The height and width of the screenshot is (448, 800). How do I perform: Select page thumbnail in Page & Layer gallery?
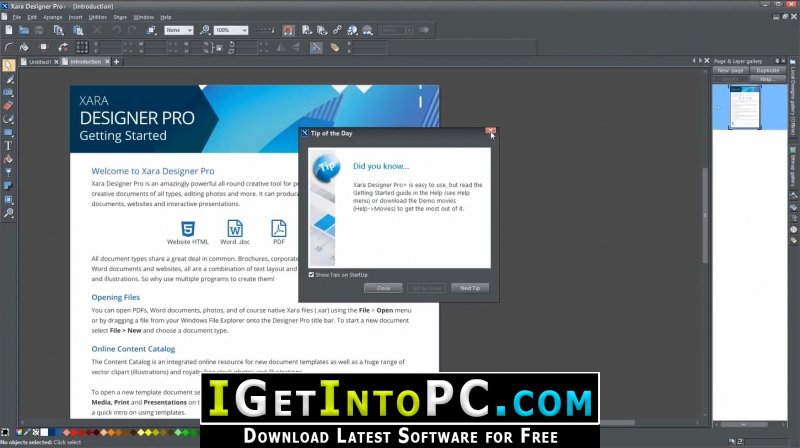[x=745, y=107]
